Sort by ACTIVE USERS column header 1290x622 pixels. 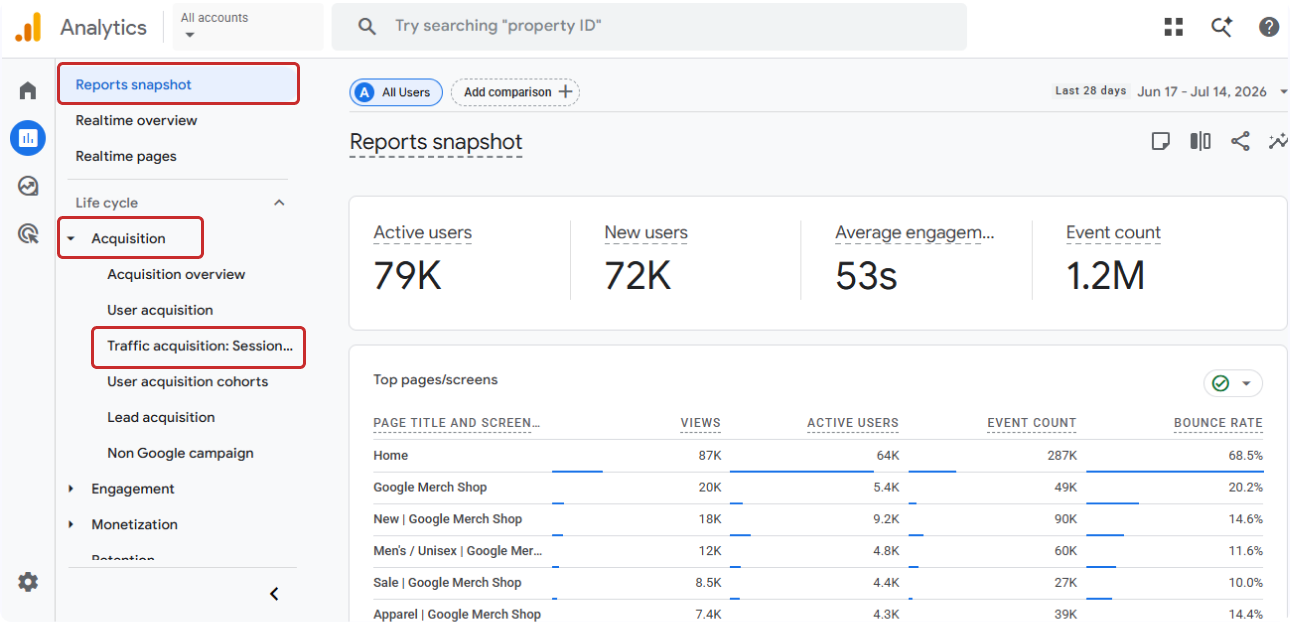point(853,423)
